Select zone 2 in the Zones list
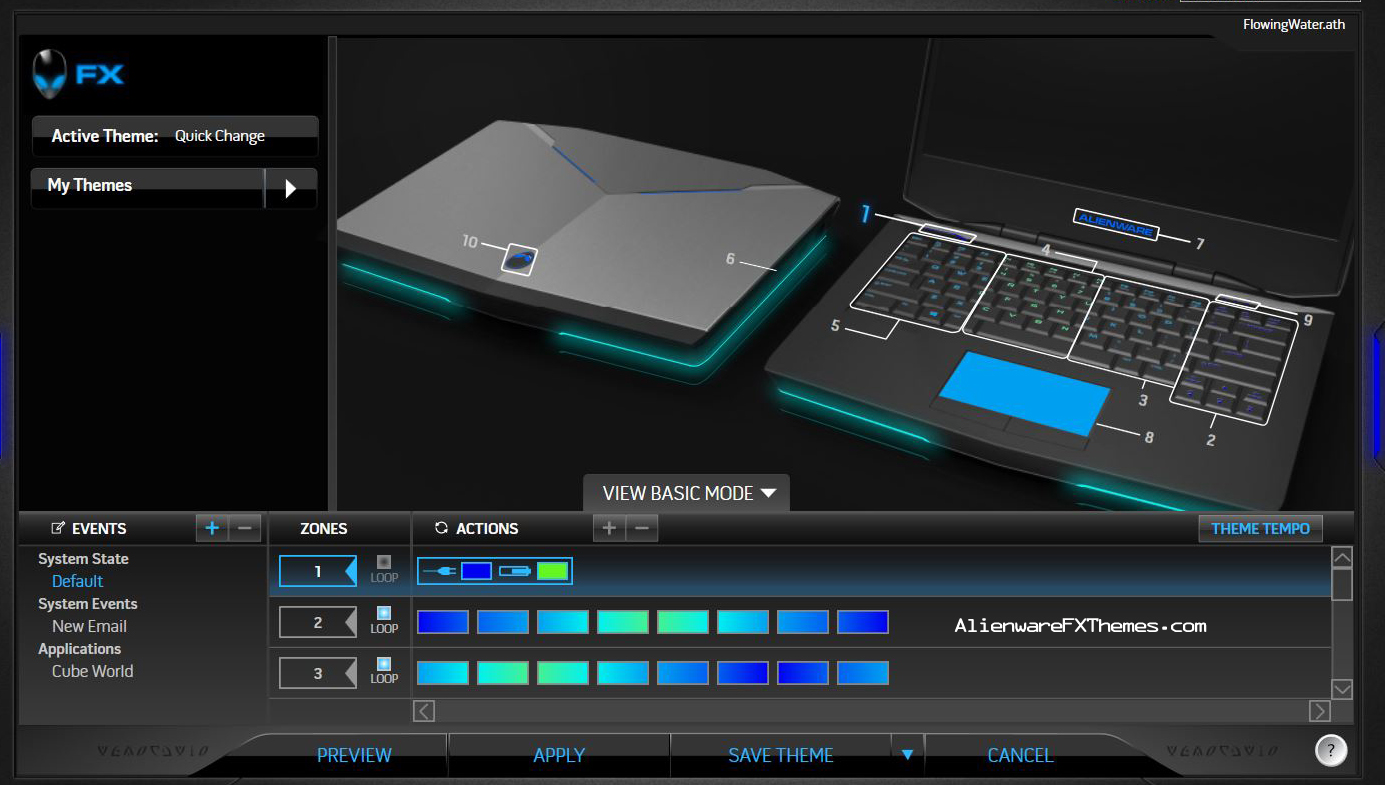 tap(318, 622)
